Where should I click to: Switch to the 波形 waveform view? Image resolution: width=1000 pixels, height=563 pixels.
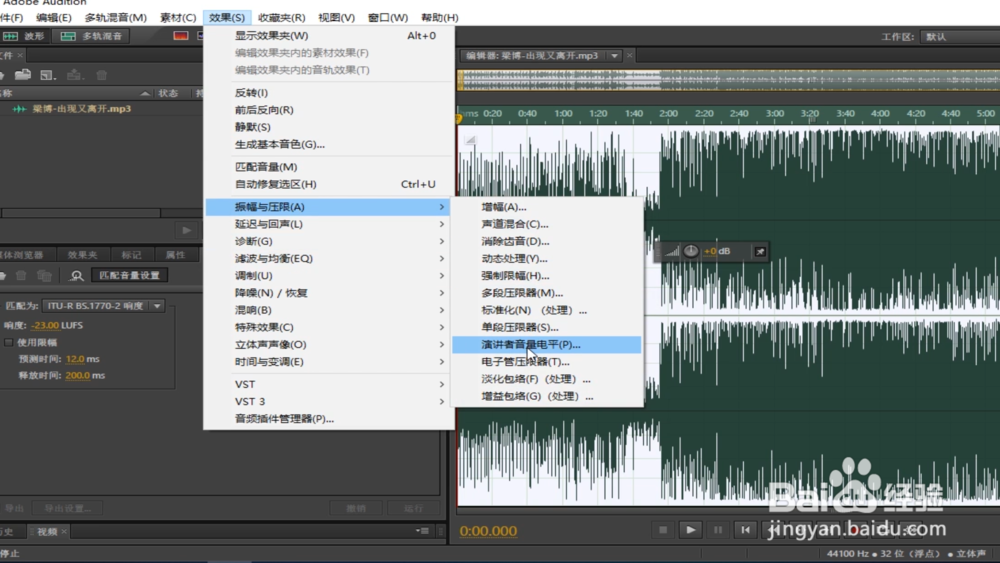[24, 36]
